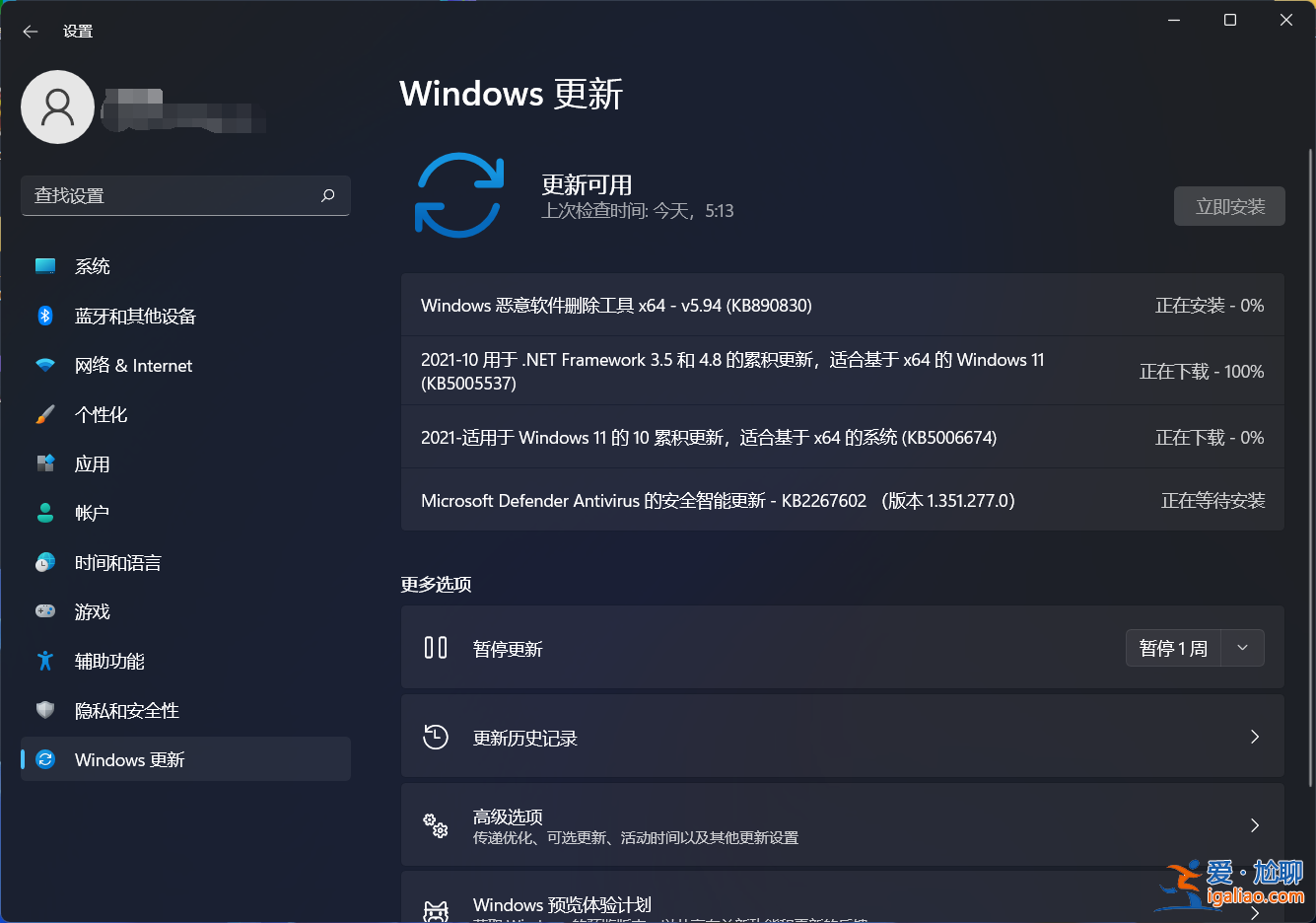Click the clock icon on 更新历史记录

point(435,737)
